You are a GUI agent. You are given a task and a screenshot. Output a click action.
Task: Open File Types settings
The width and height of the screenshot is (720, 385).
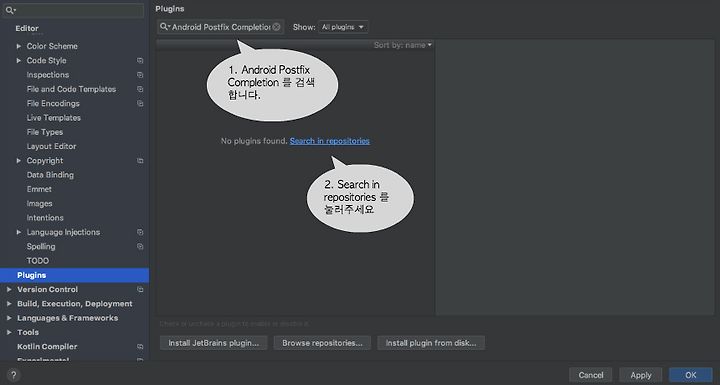coord(45,132)
